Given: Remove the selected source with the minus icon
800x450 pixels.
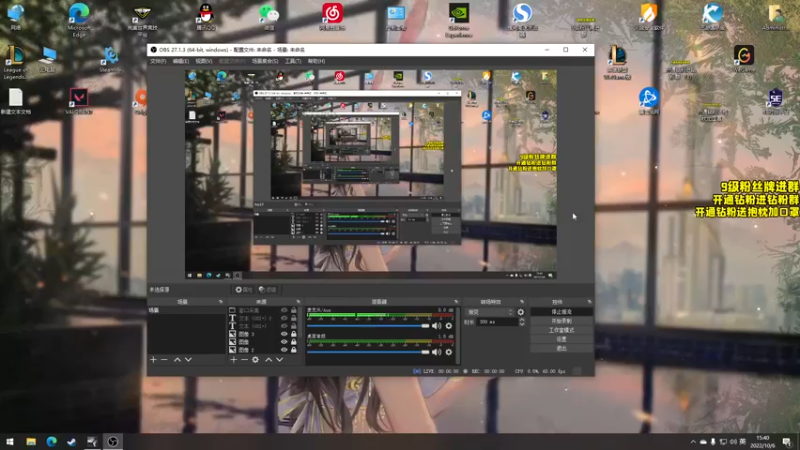Looking at the screenshot, I should [x=243, y=359].
